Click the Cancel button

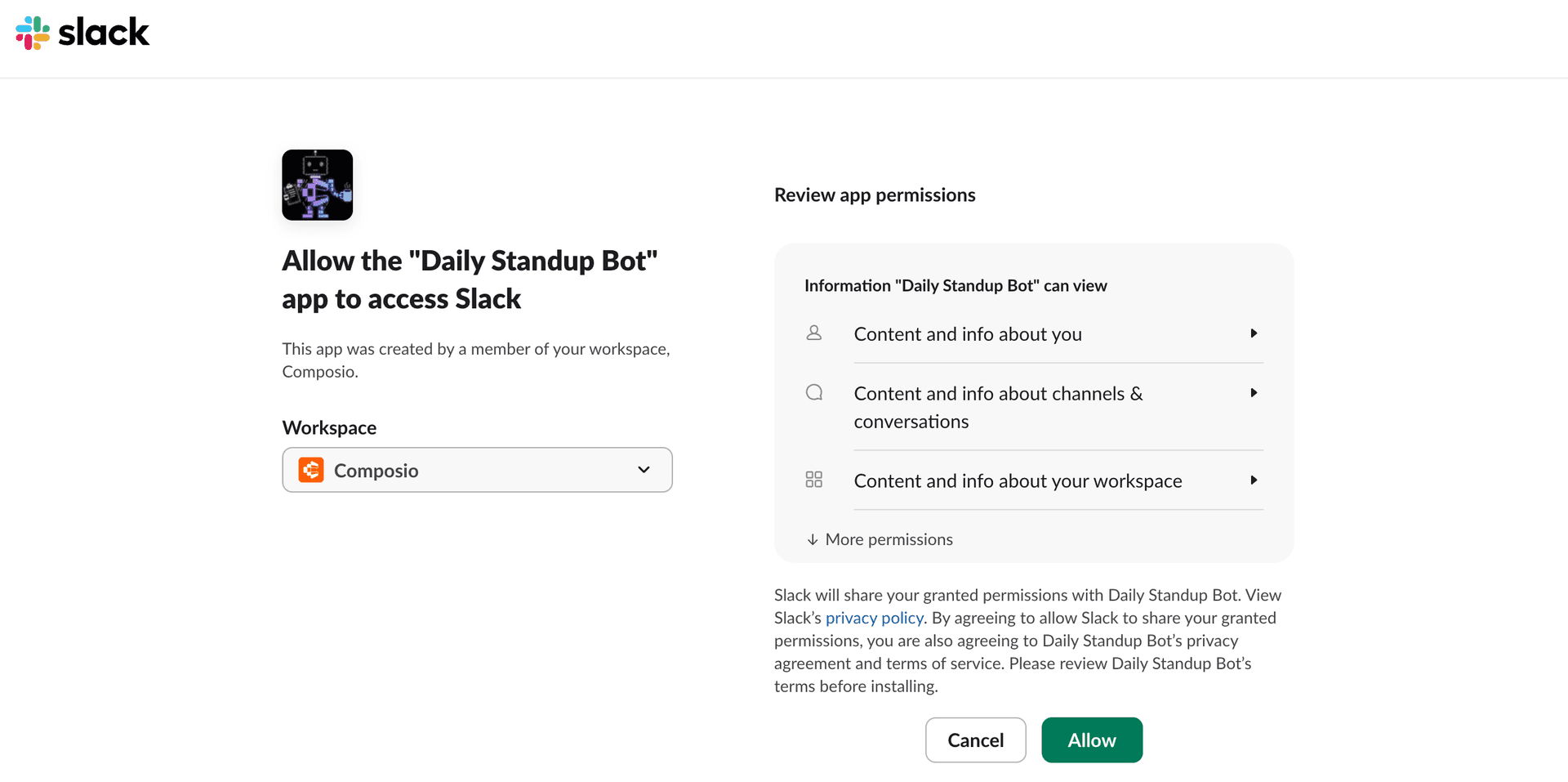pyautogui.click(x=976, y=740)
